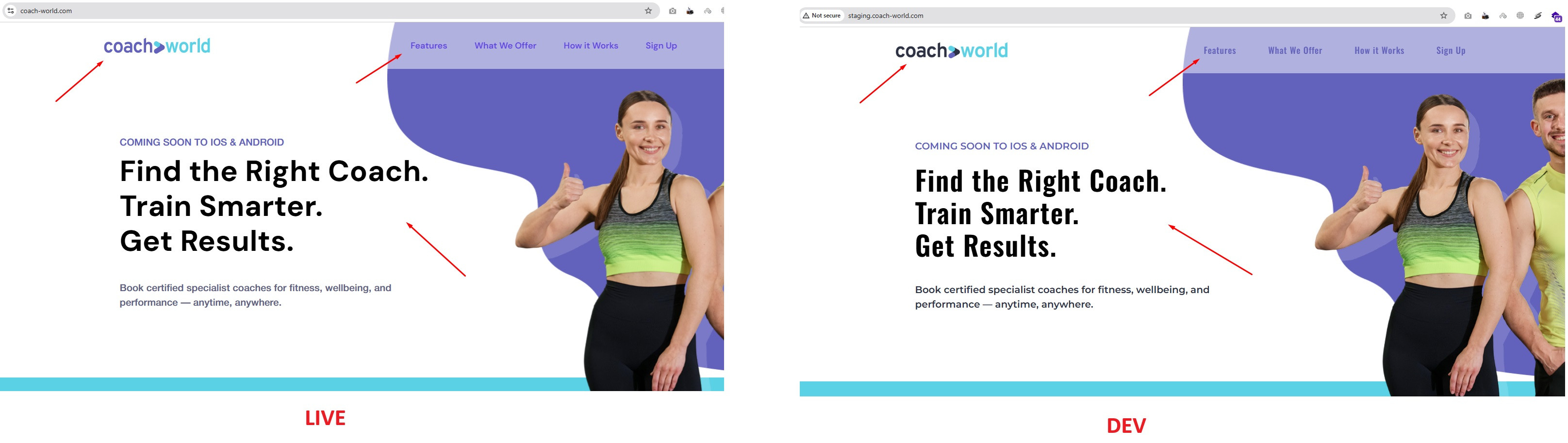Select How it Works on the dev site
The height and width of the screenshot is (443, 1568).
1379,50
